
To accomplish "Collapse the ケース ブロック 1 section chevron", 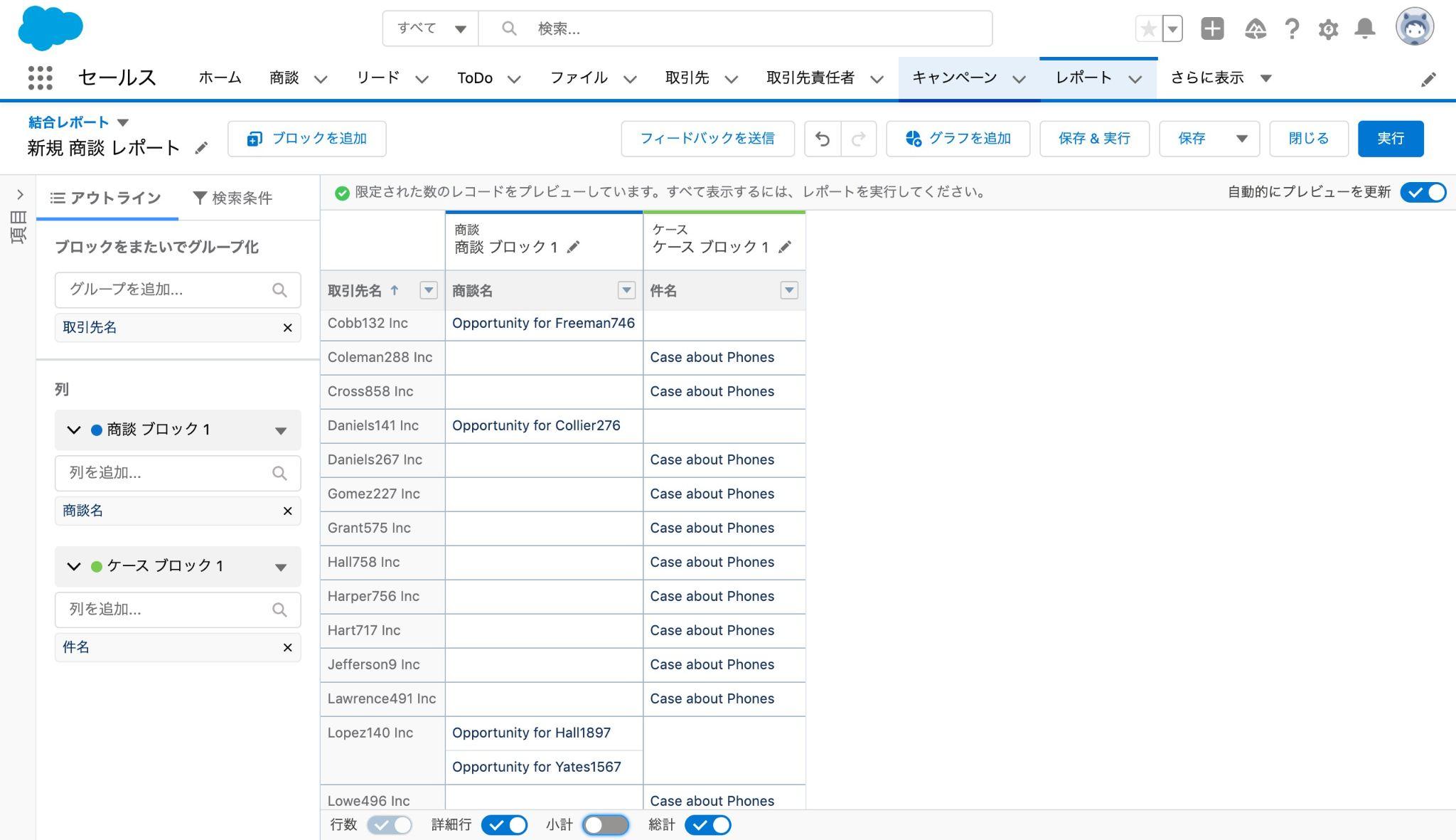I will click(74, 566).
